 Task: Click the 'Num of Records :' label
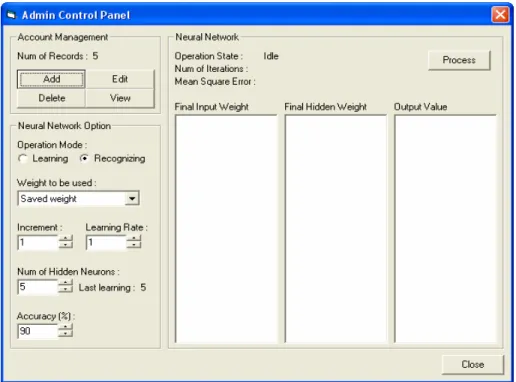(x=52, y=56)
